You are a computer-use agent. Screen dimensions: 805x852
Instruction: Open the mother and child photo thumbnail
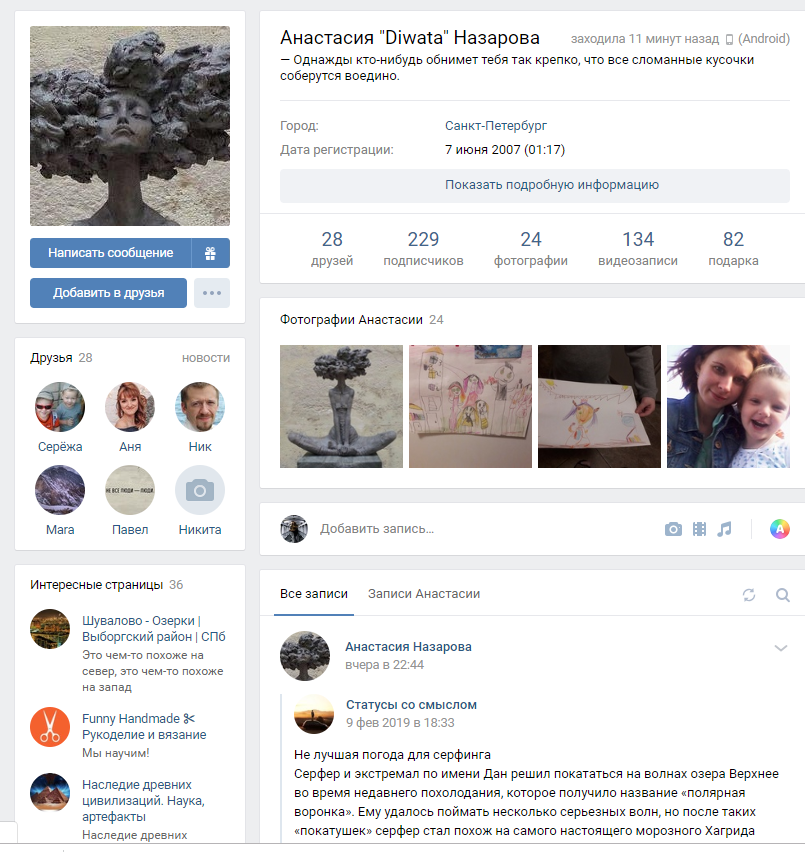pos(728,406)
